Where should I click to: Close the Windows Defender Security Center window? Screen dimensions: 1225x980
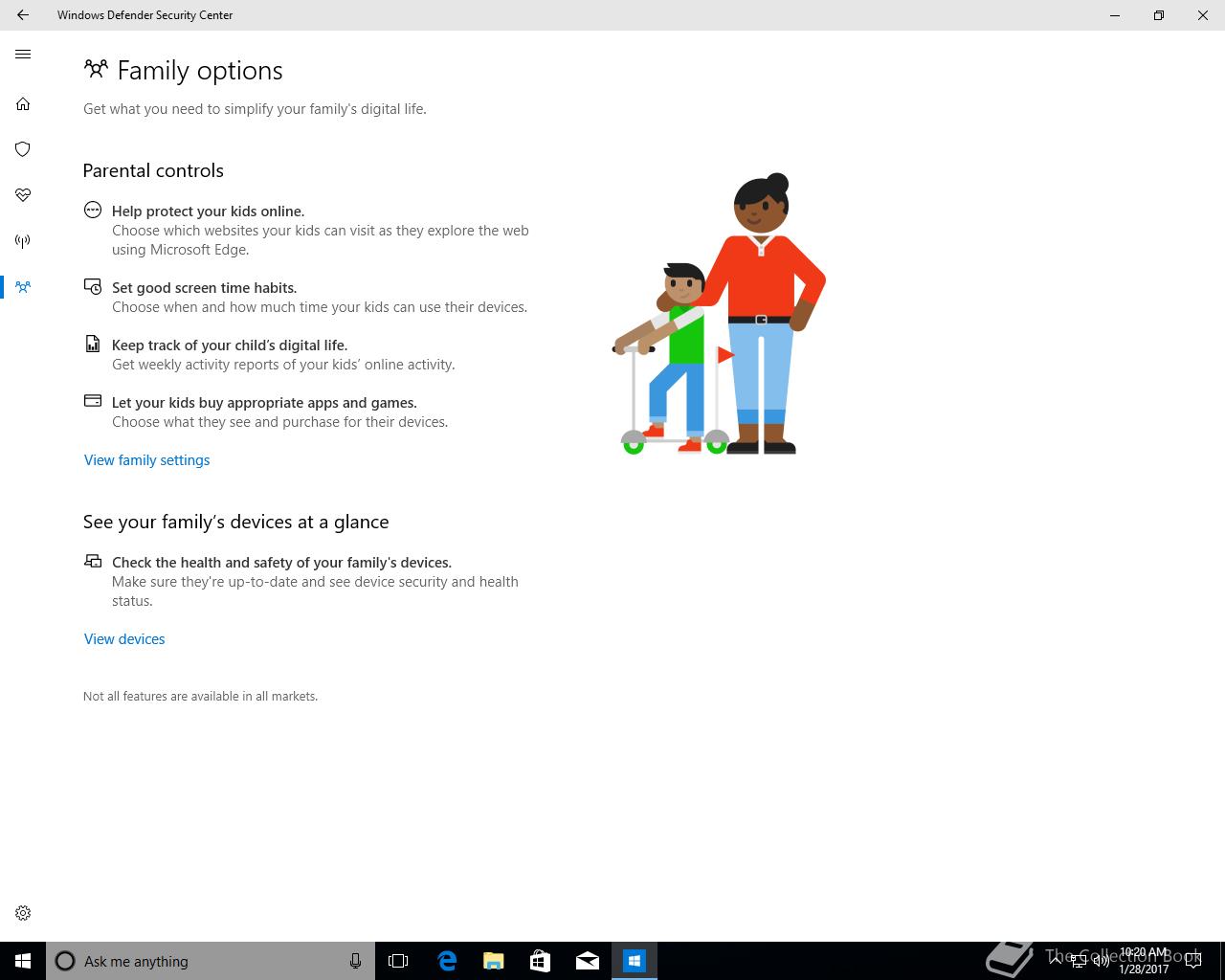tap(1203, 15)
